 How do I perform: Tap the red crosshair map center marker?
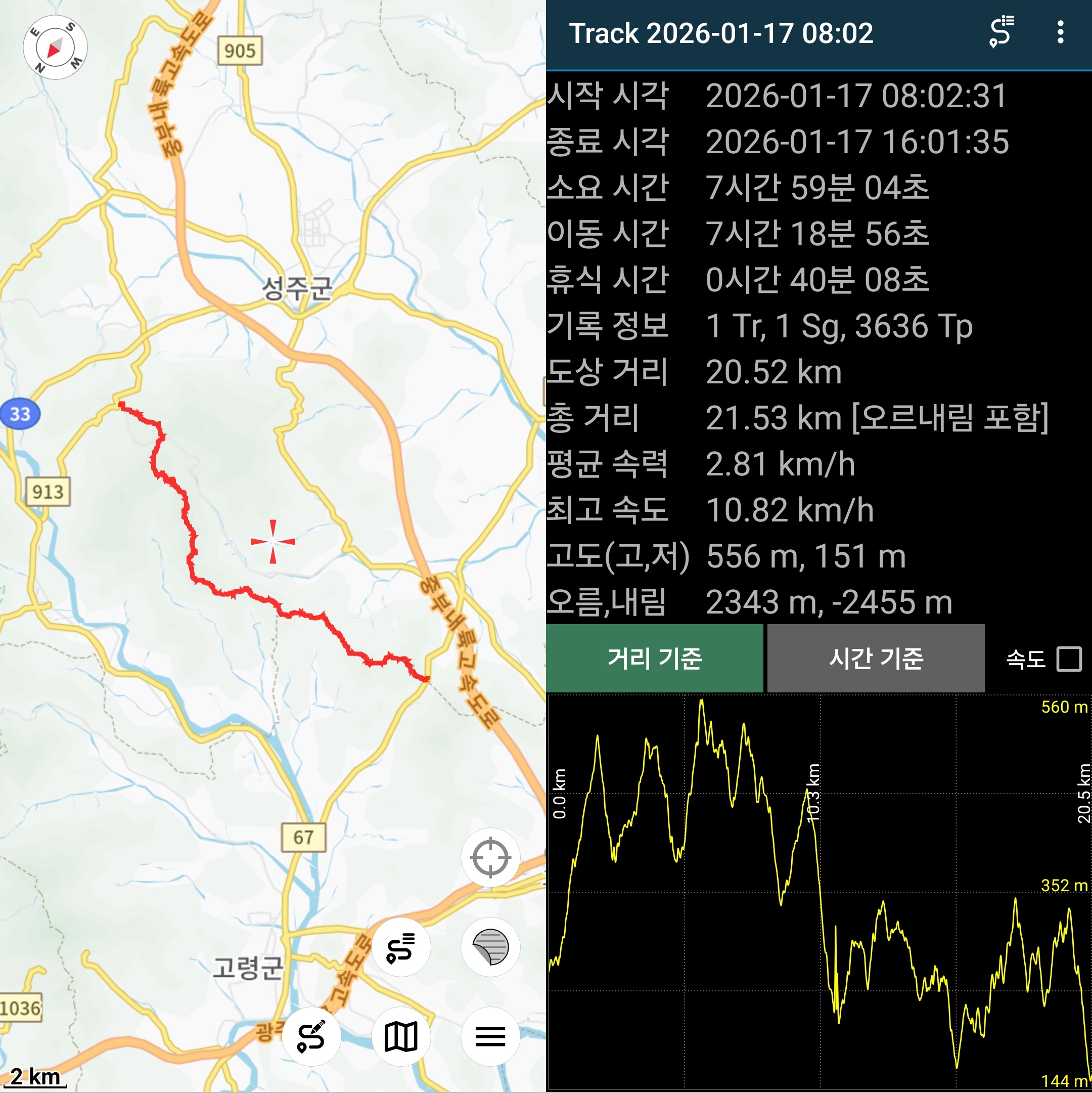tap(273, 541)
